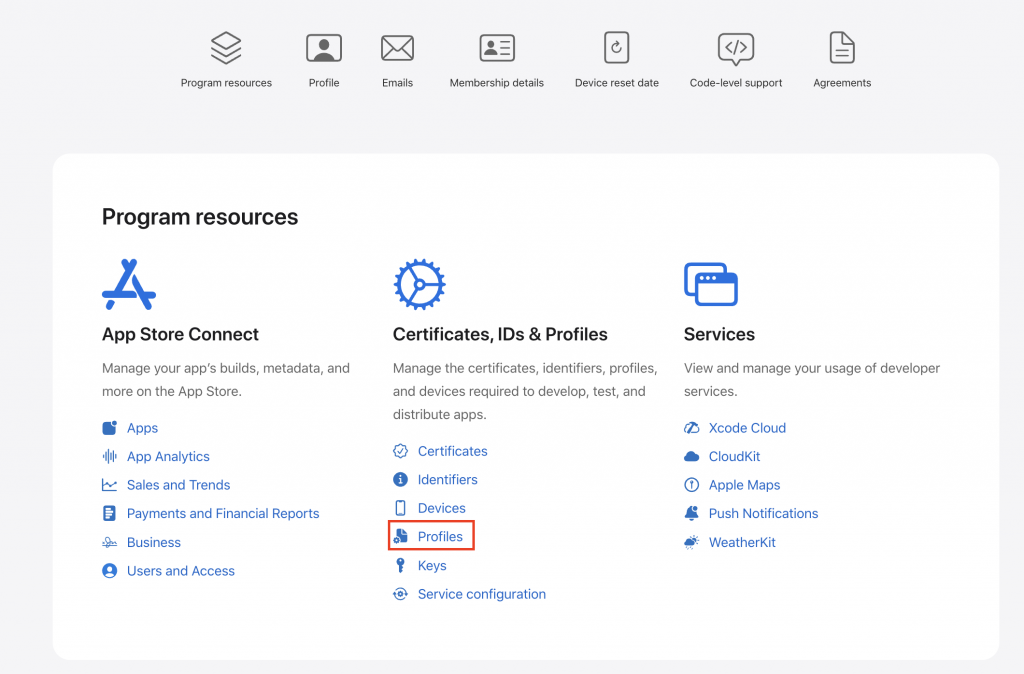Open the Users and Access link

point(180,571)
